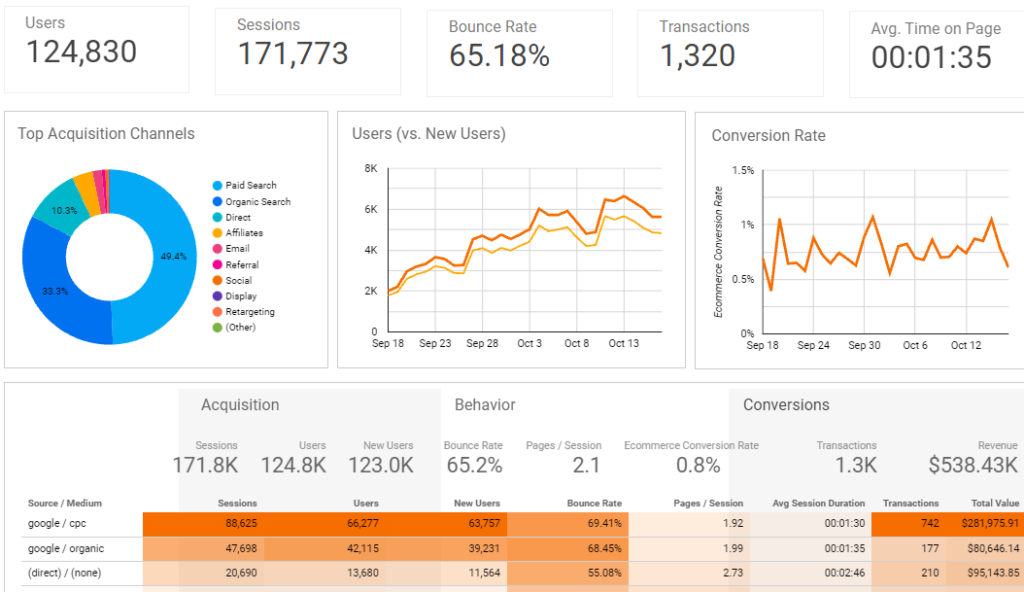1024x592 pixels.
Task: Click the Top Acquisition Channels title
Action: click(x=106, y=134)
